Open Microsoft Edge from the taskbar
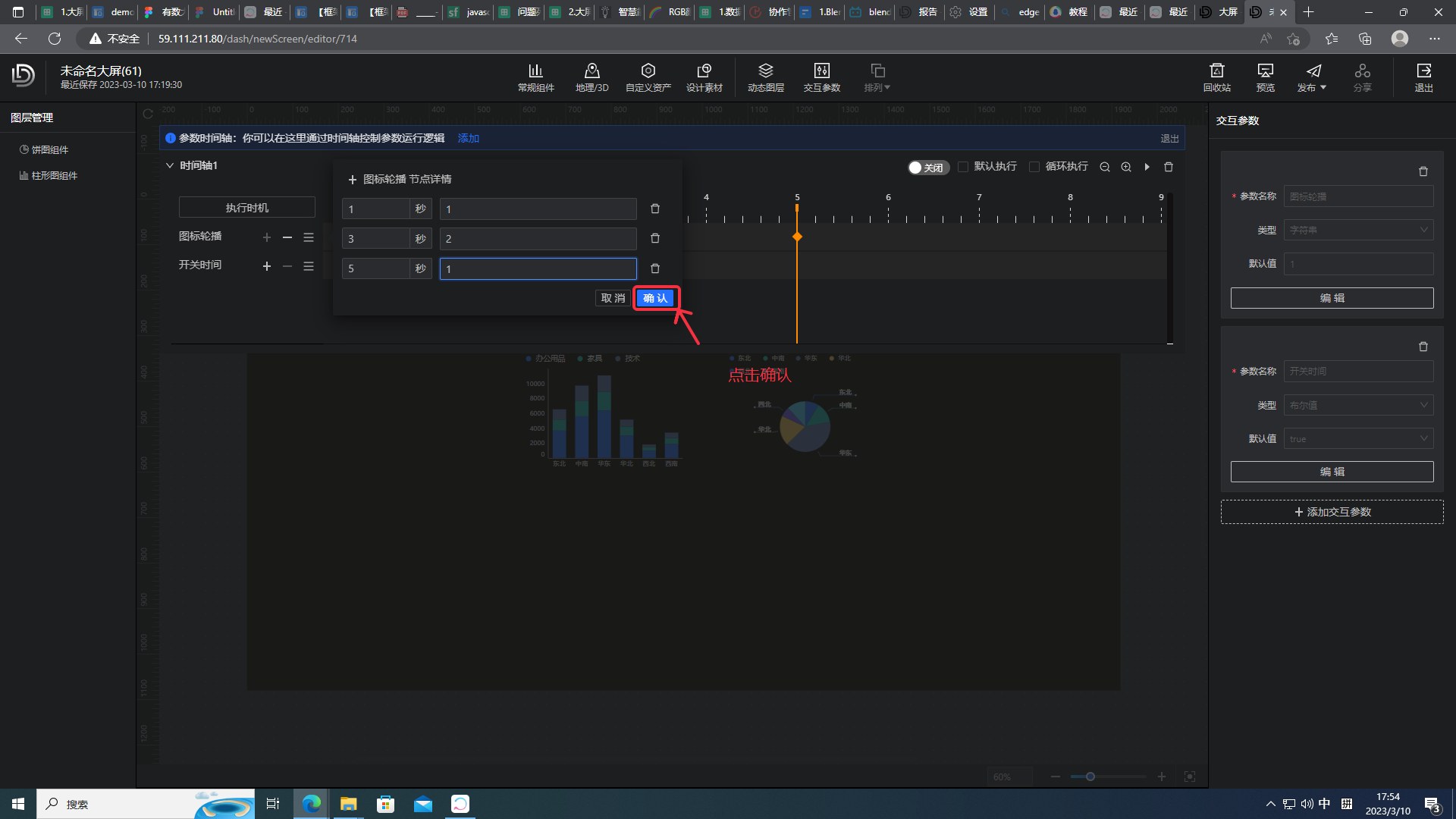 tap(311, 804)
